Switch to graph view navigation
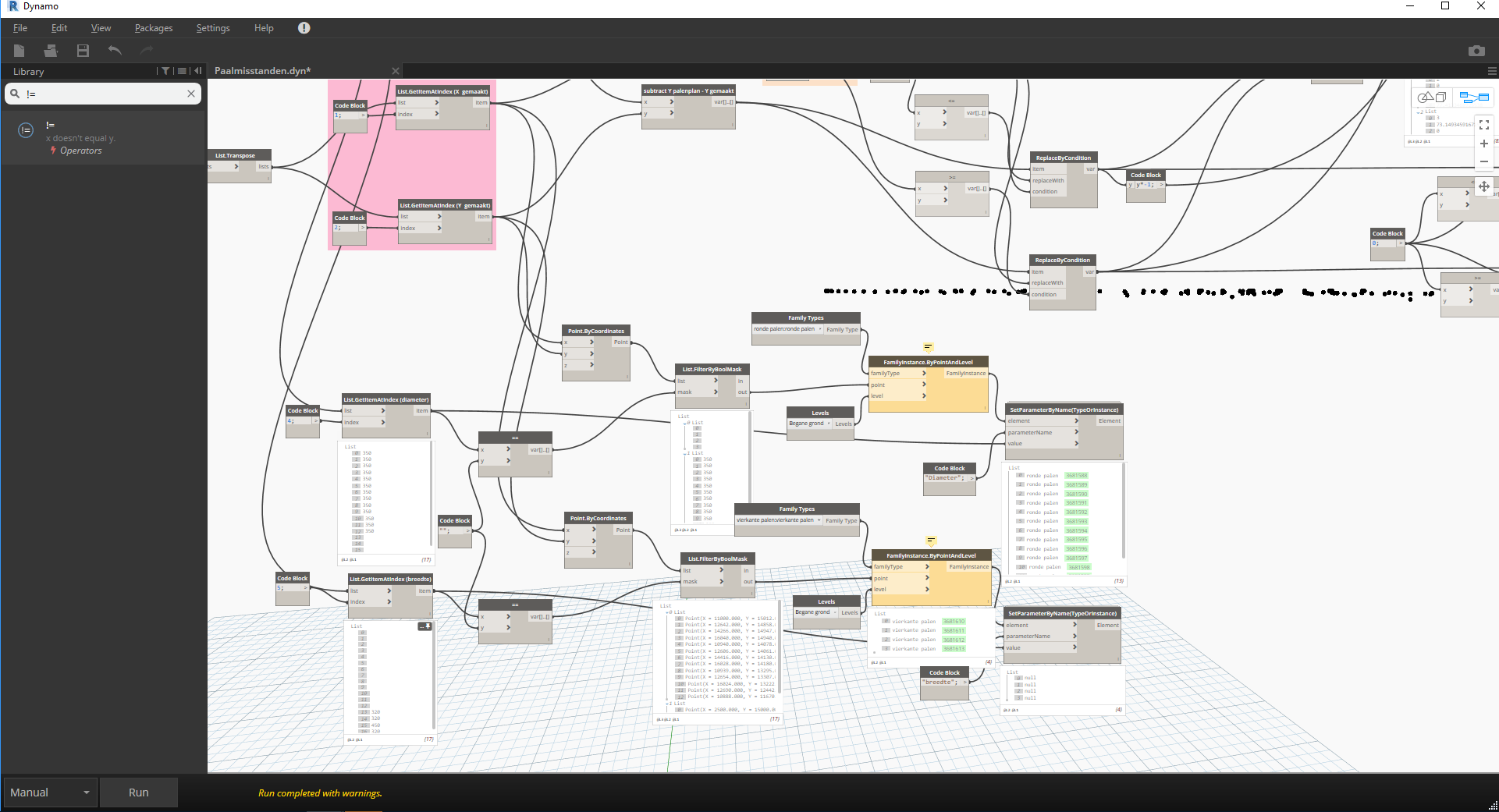 coord(1474,98)
